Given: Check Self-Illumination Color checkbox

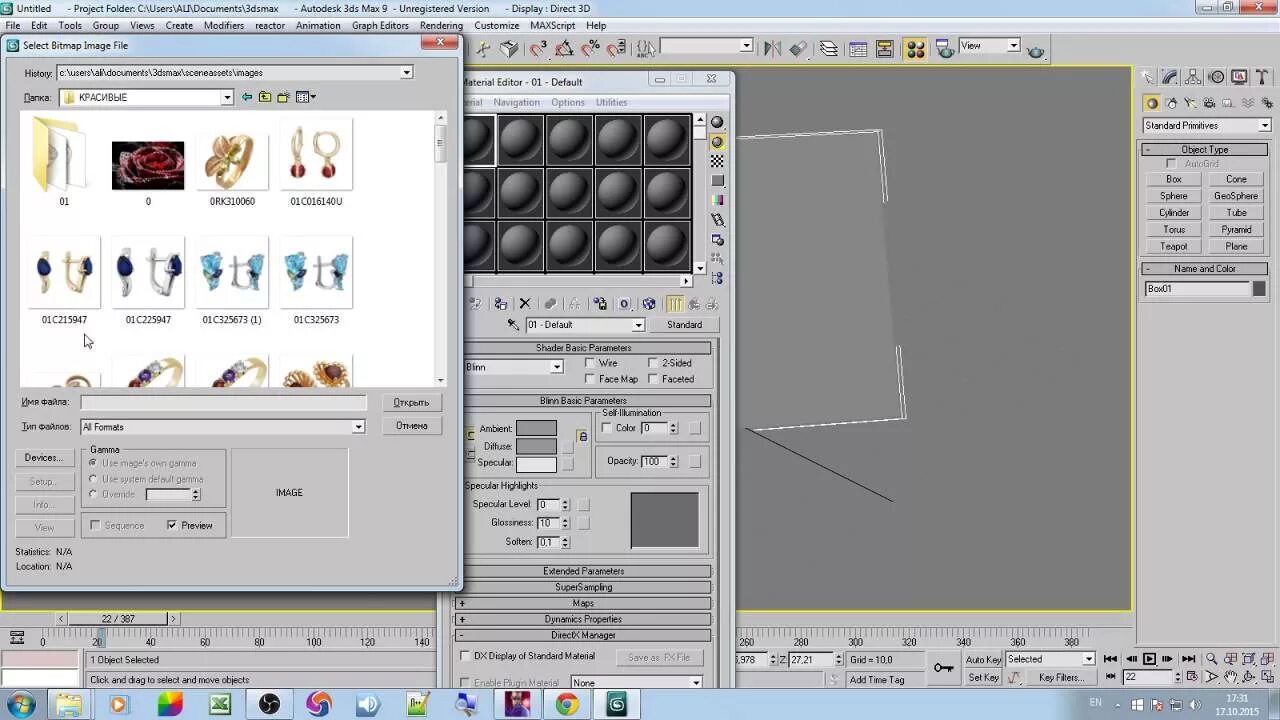Looking at the screenshot, I should tap(606, 428).
